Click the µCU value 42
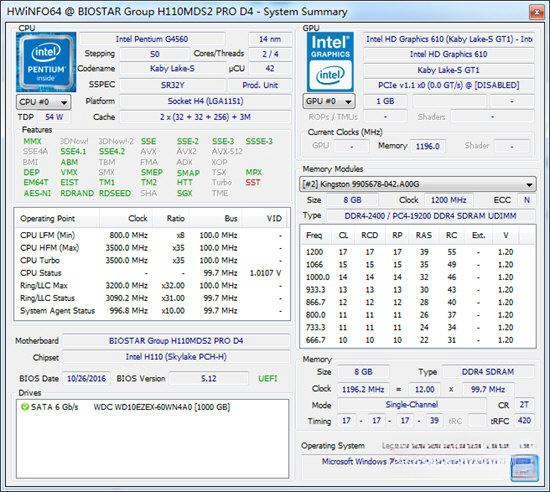 coord(270,68)
